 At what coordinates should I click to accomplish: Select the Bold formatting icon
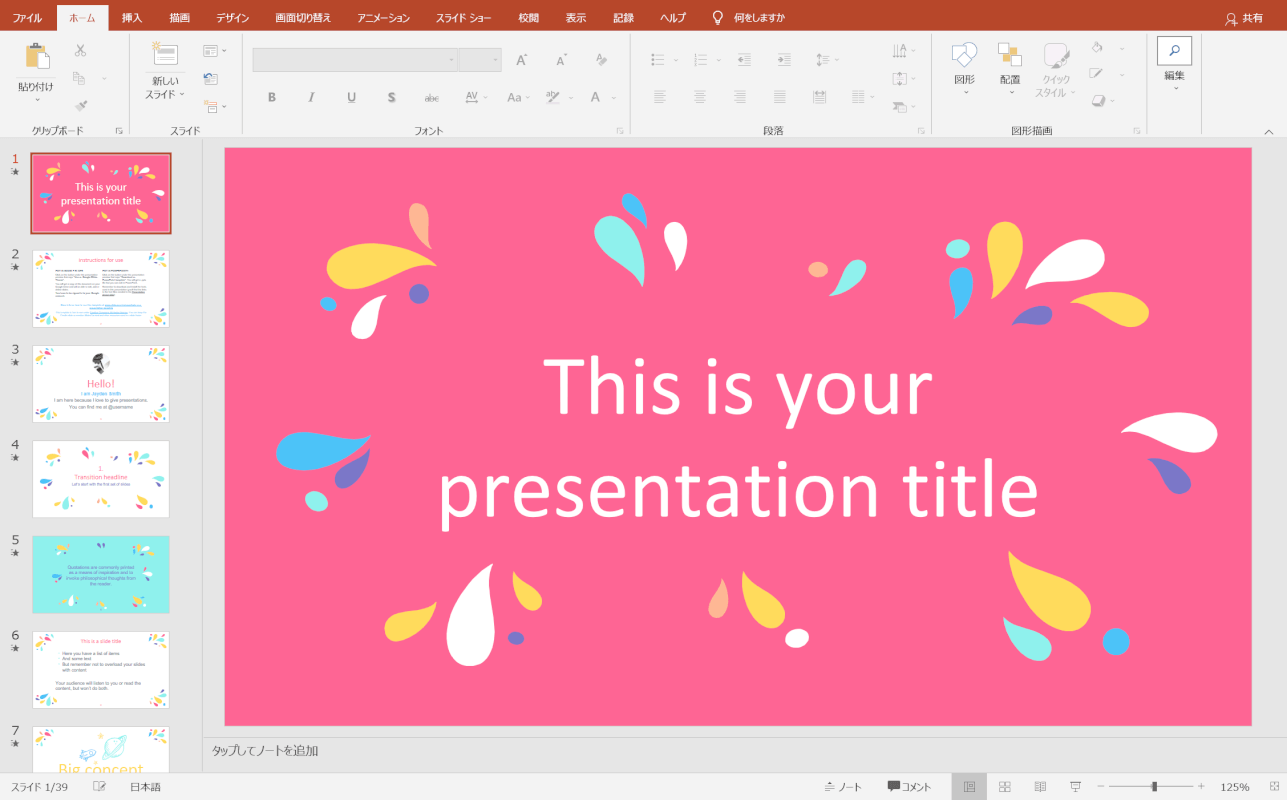point(271,96)
